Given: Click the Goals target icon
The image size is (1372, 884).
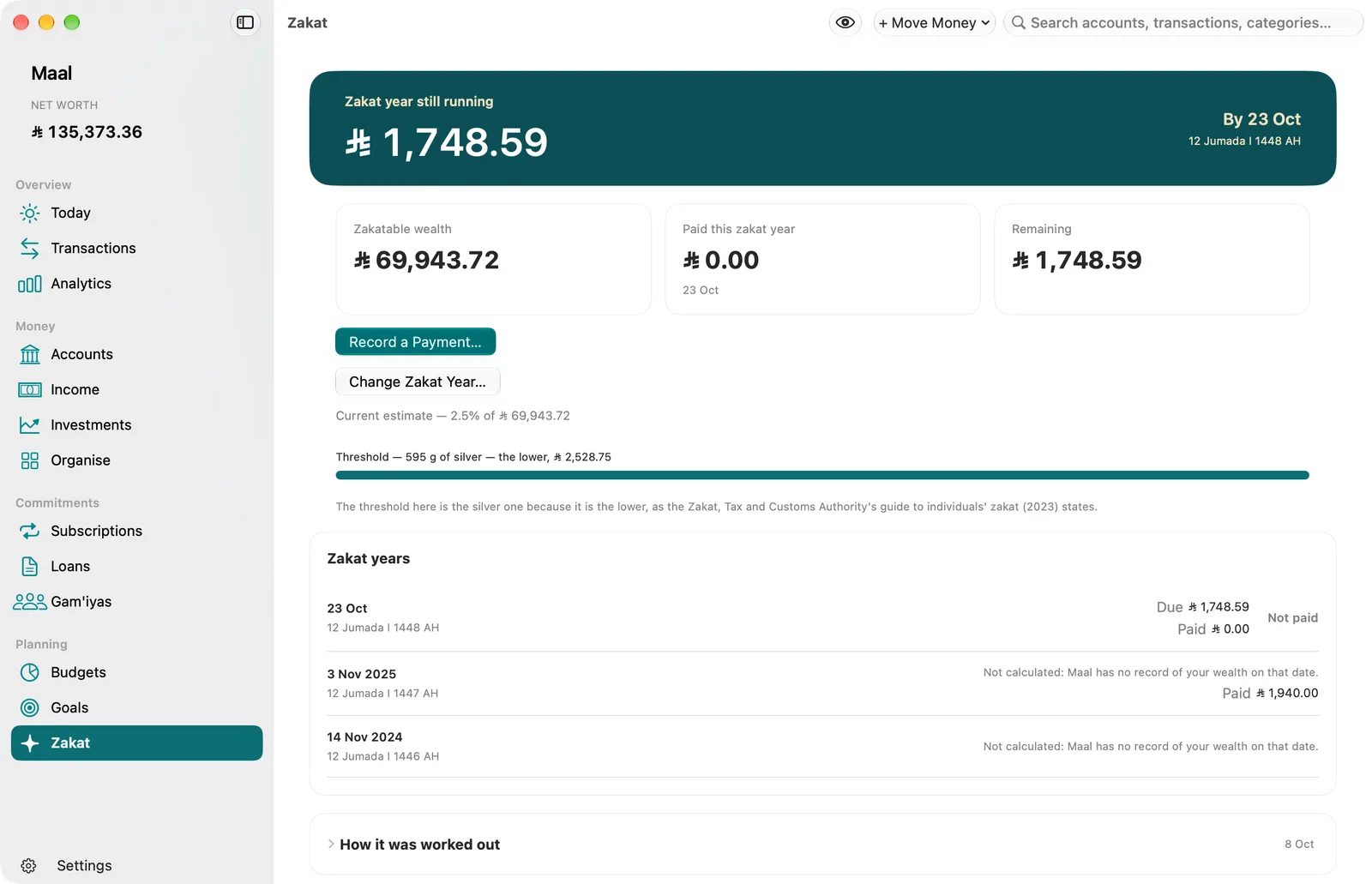Looking at the screenshot, I should [30, 707].
